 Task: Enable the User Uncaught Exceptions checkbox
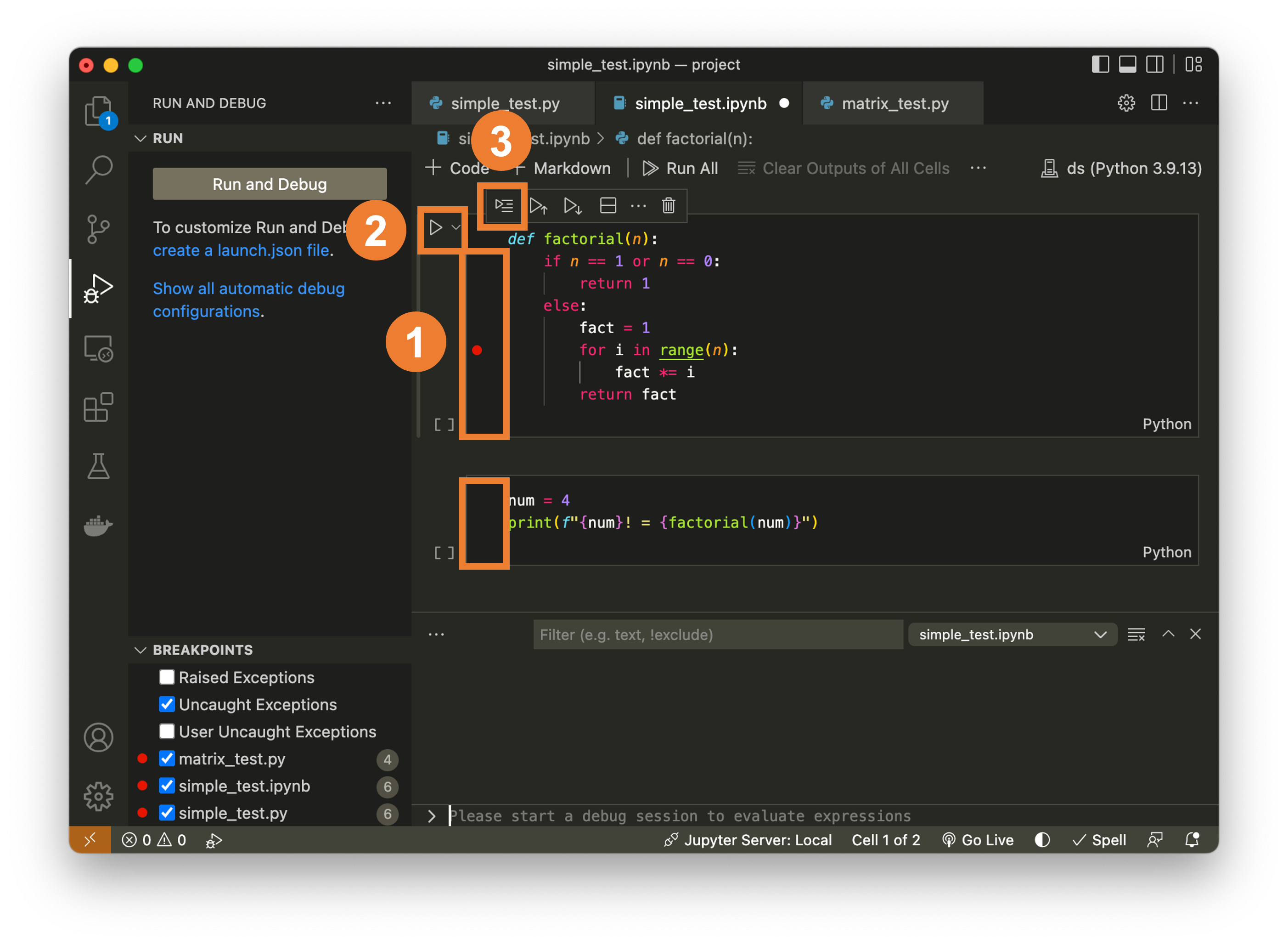pyautogui.click(x=166, y=732)
